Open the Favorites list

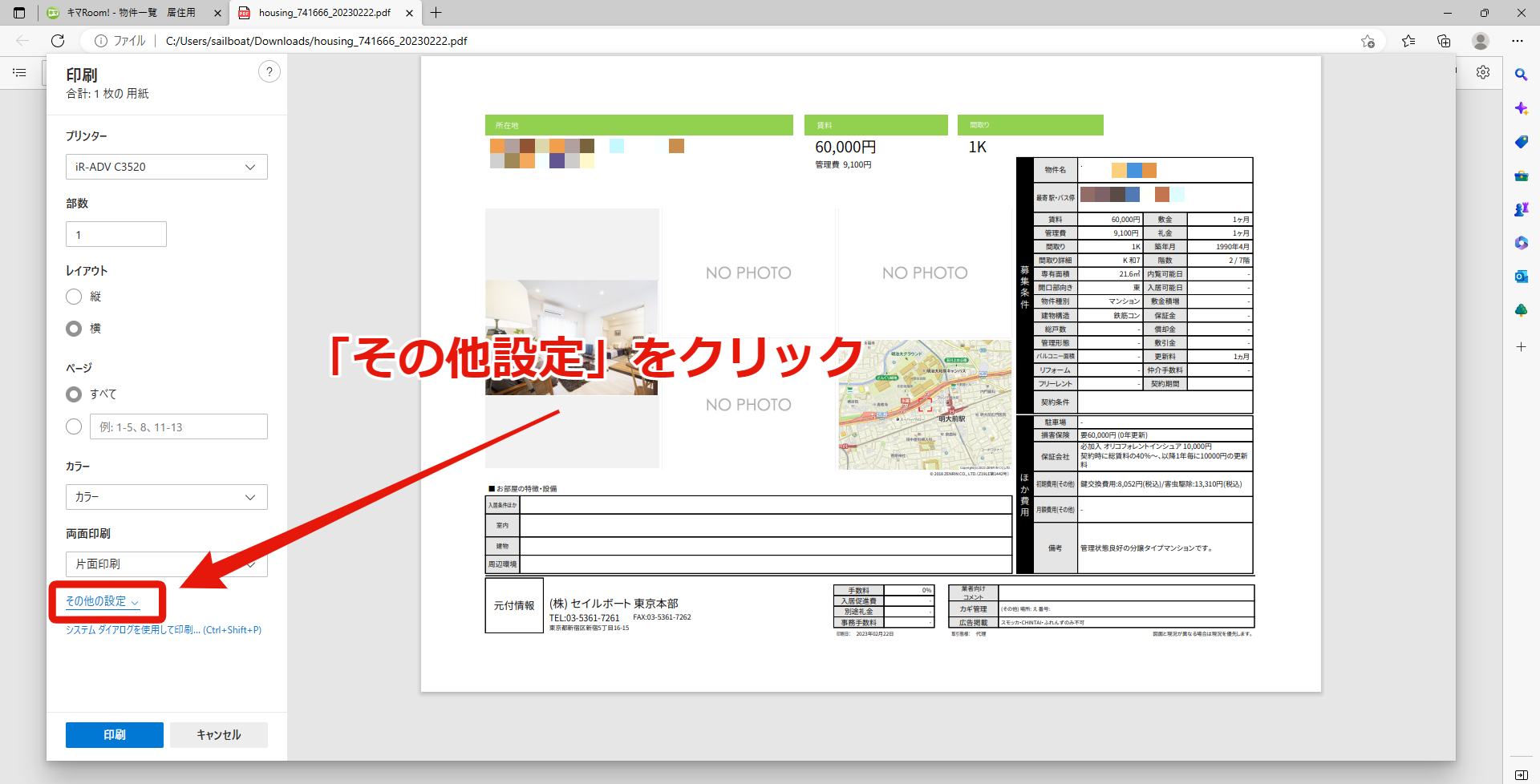(x=1408, y=41)
